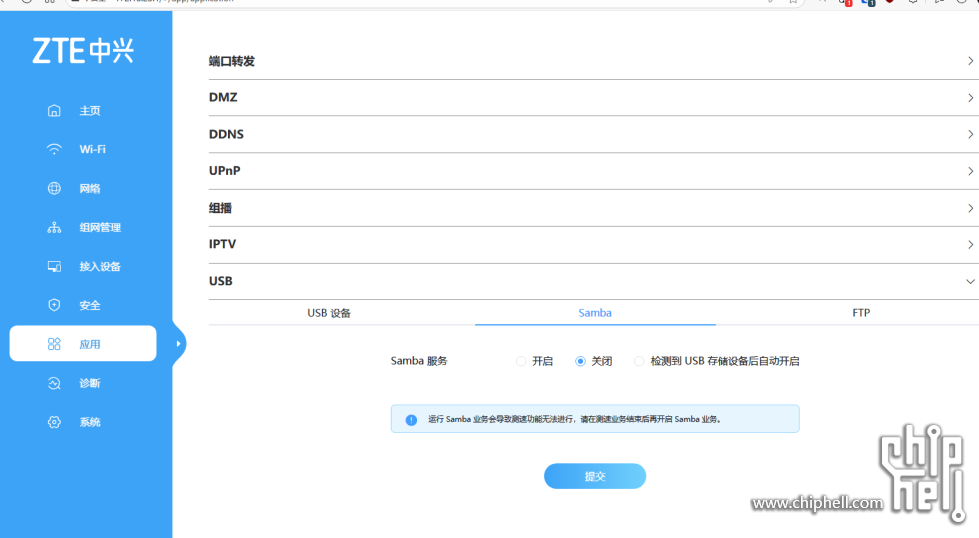Click the Wi-Fi signal icon
The image size is (979, 538).
tap(54, 149)
